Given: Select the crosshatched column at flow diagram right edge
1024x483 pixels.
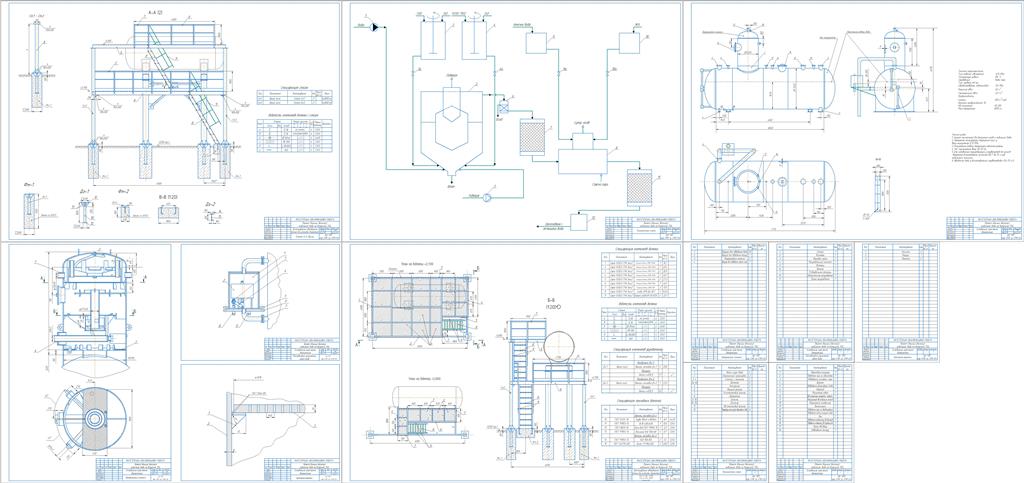Looking at the screenshot, I should [x=639, y=187].
